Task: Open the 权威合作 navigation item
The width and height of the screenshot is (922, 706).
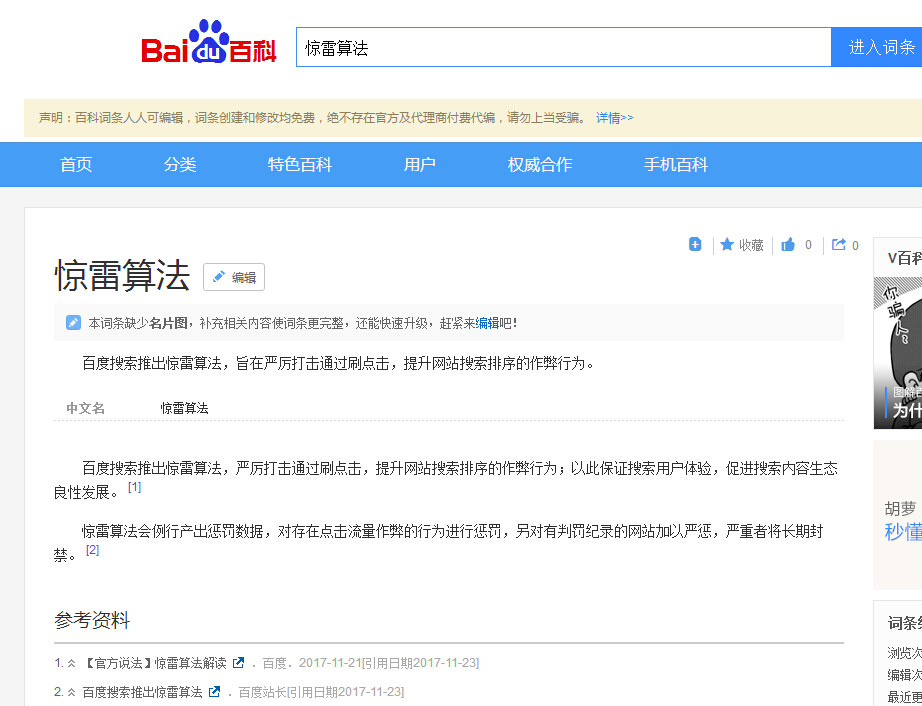Action: click(x=539, y=164)
